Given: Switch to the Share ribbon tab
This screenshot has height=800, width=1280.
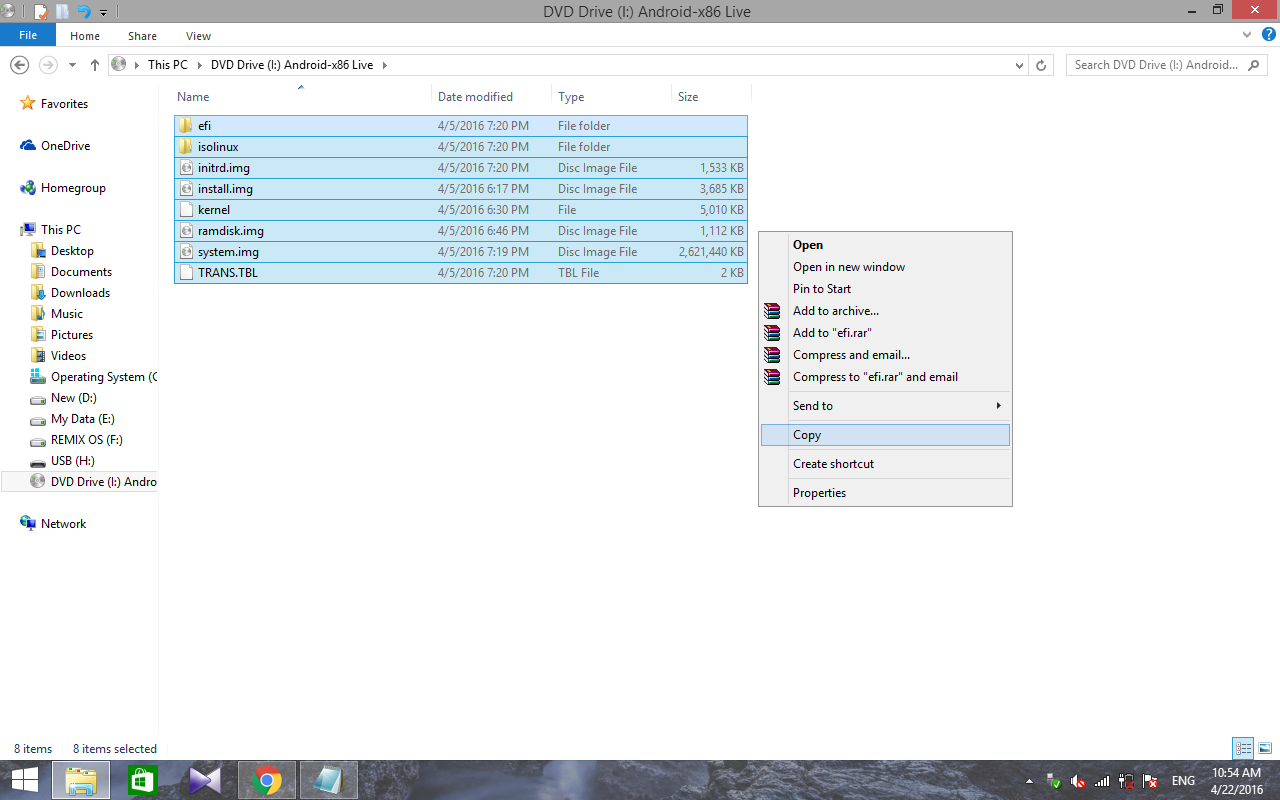Looking at the screenshot, I should (142, 36).
